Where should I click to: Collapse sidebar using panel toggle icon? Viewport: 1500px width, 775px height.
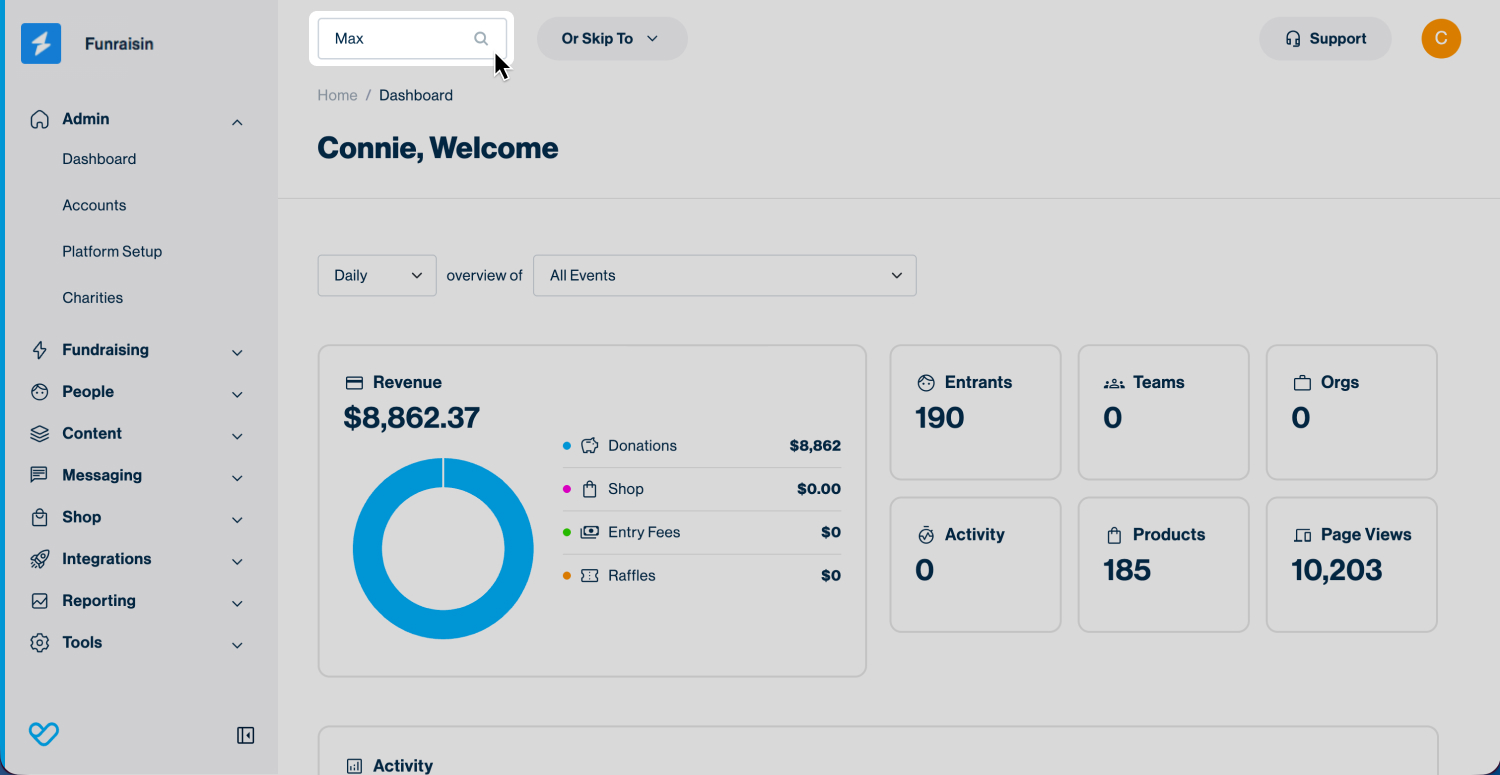(245, 735)
